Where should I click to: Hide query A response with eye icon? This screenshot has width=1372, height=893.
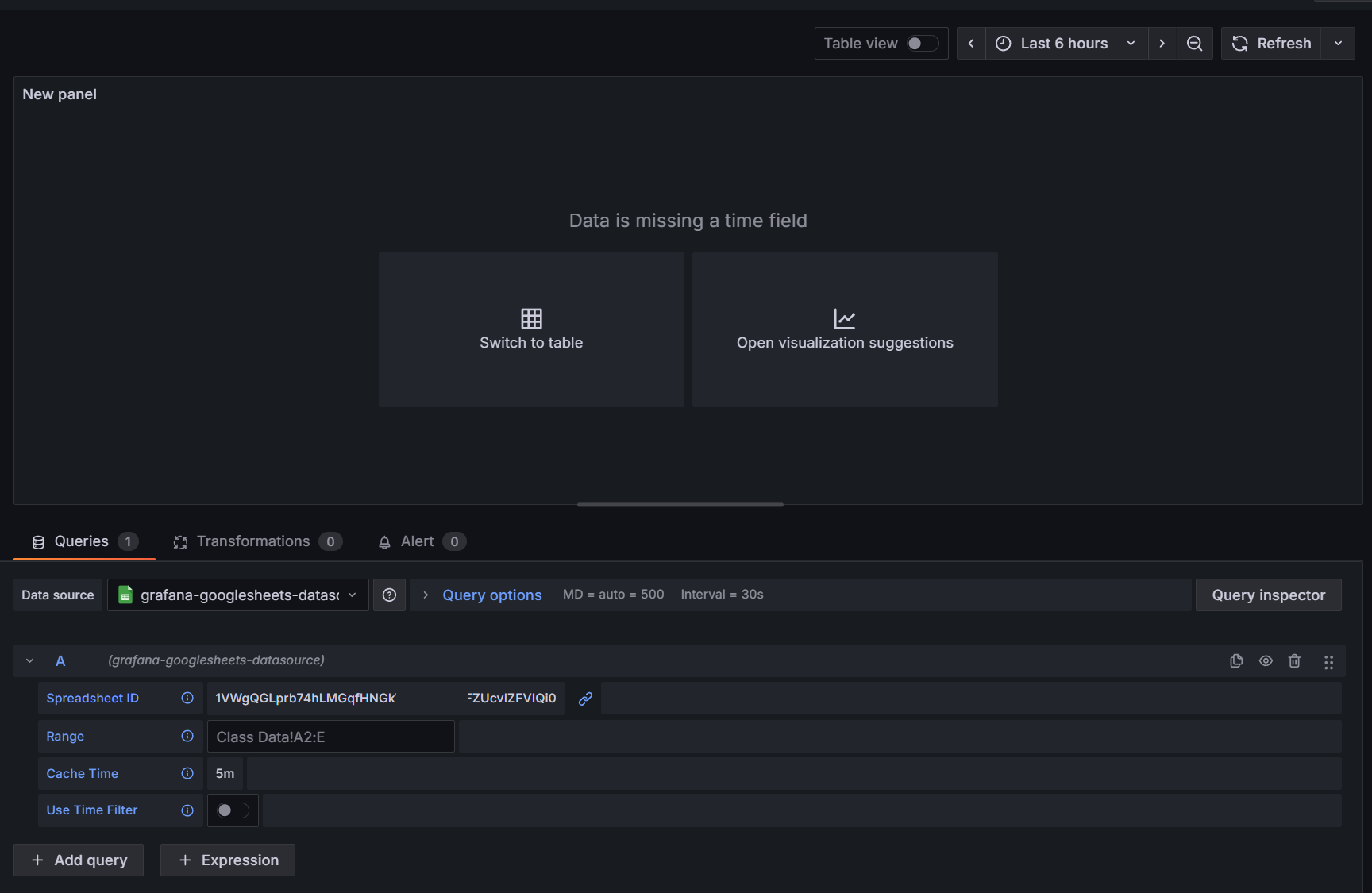click(1266, 661)
